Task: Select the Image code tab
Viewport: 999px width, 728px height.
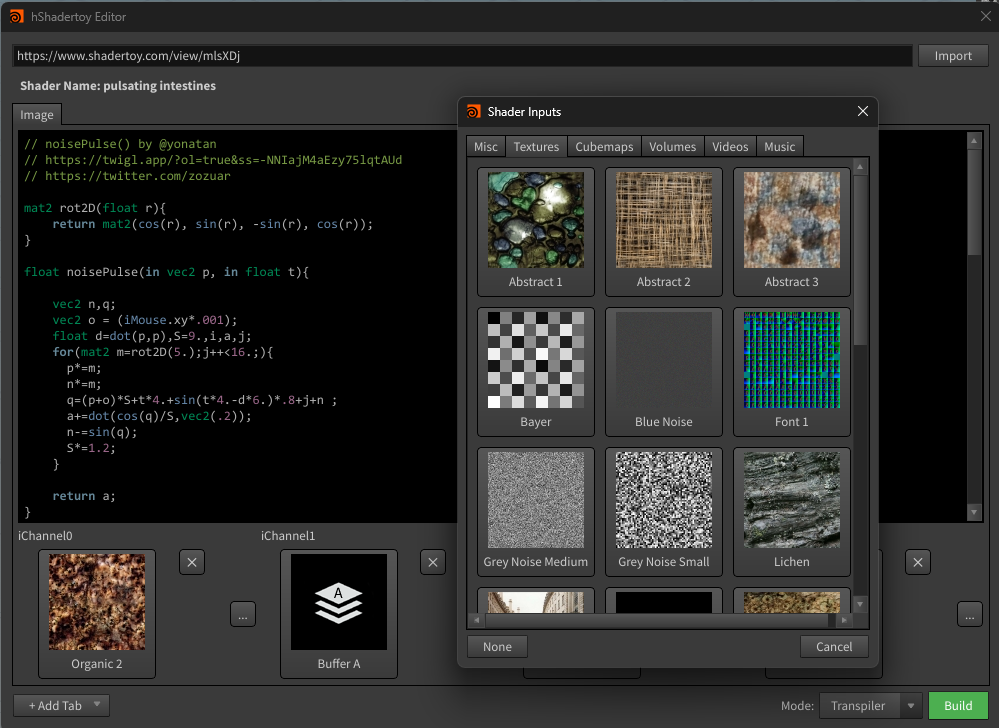Action: [37, 115]
